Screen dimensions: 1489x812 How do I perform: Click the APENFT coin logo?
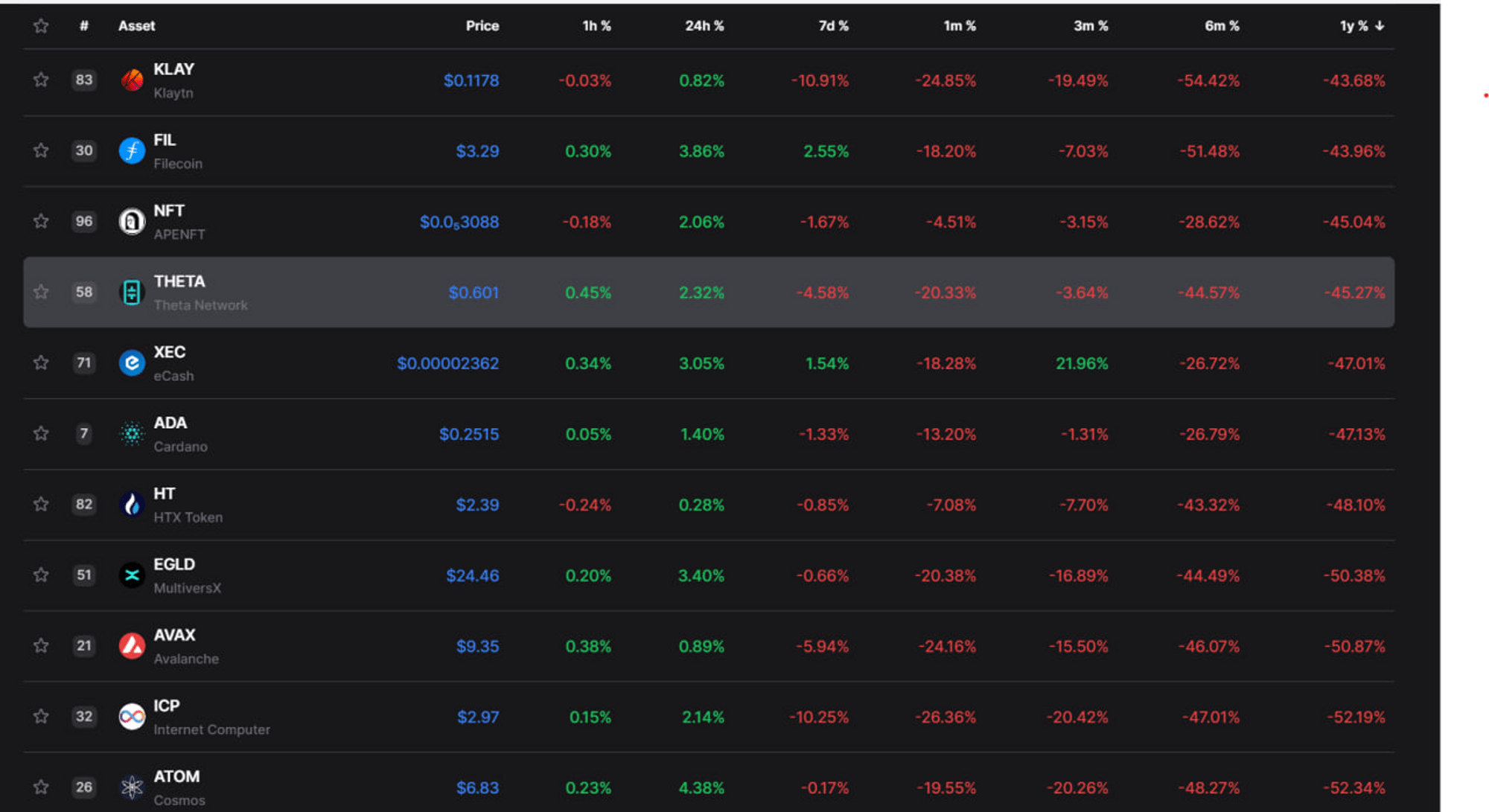(x=132, y=221)
